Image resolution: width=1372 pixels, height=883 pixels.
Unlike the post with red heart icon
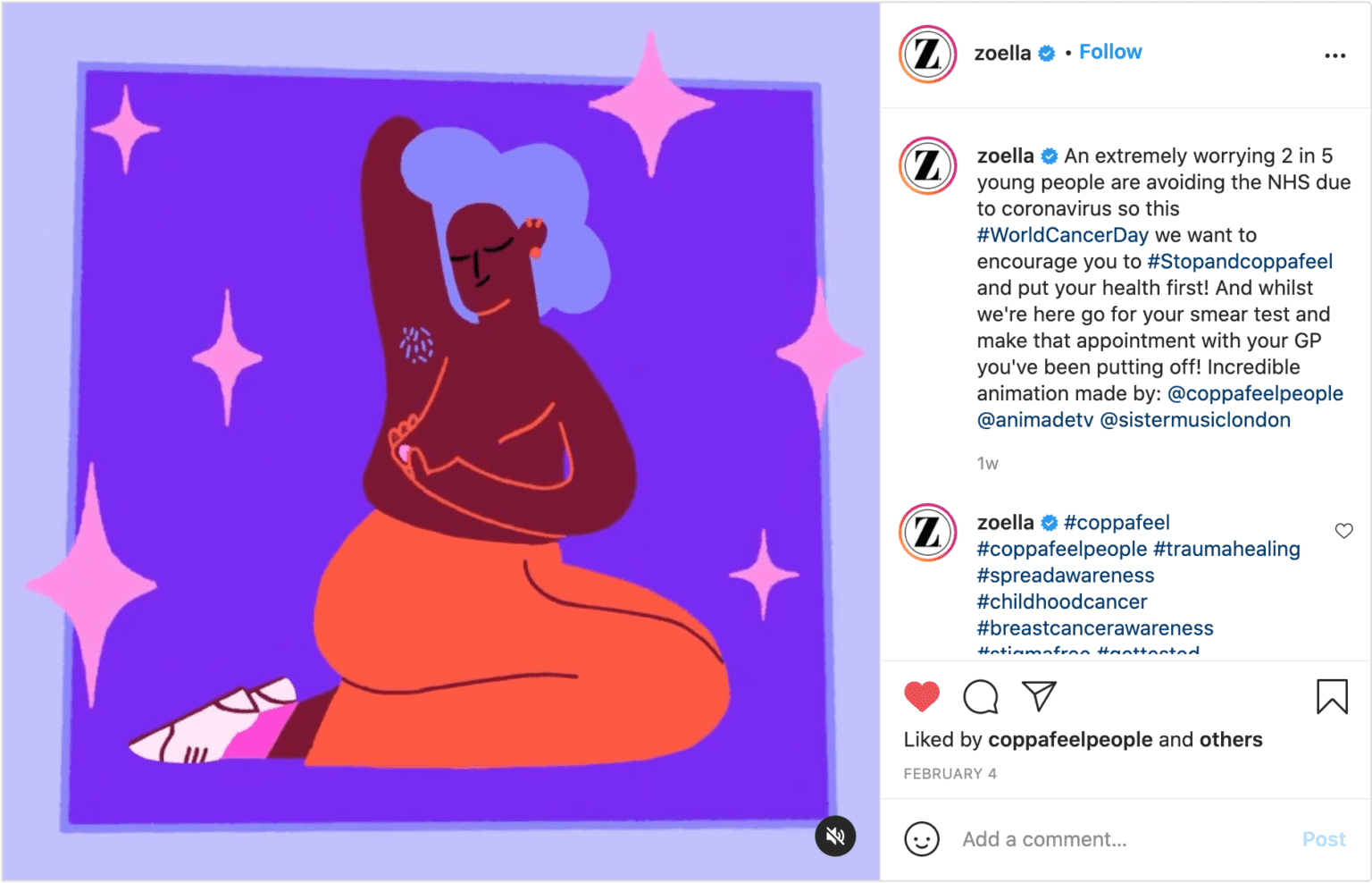[x=922, y=696]
